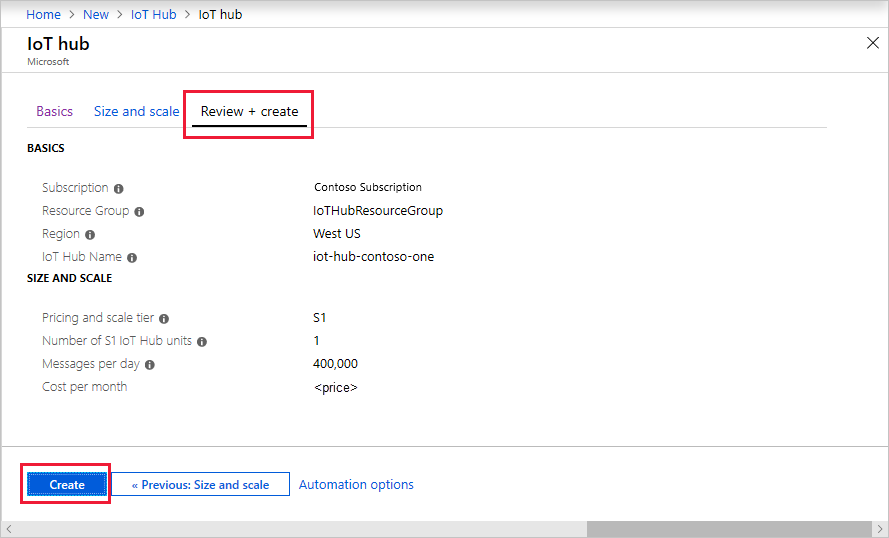Select the 'iot-hub-contoso-one' name value

point(374,257)
